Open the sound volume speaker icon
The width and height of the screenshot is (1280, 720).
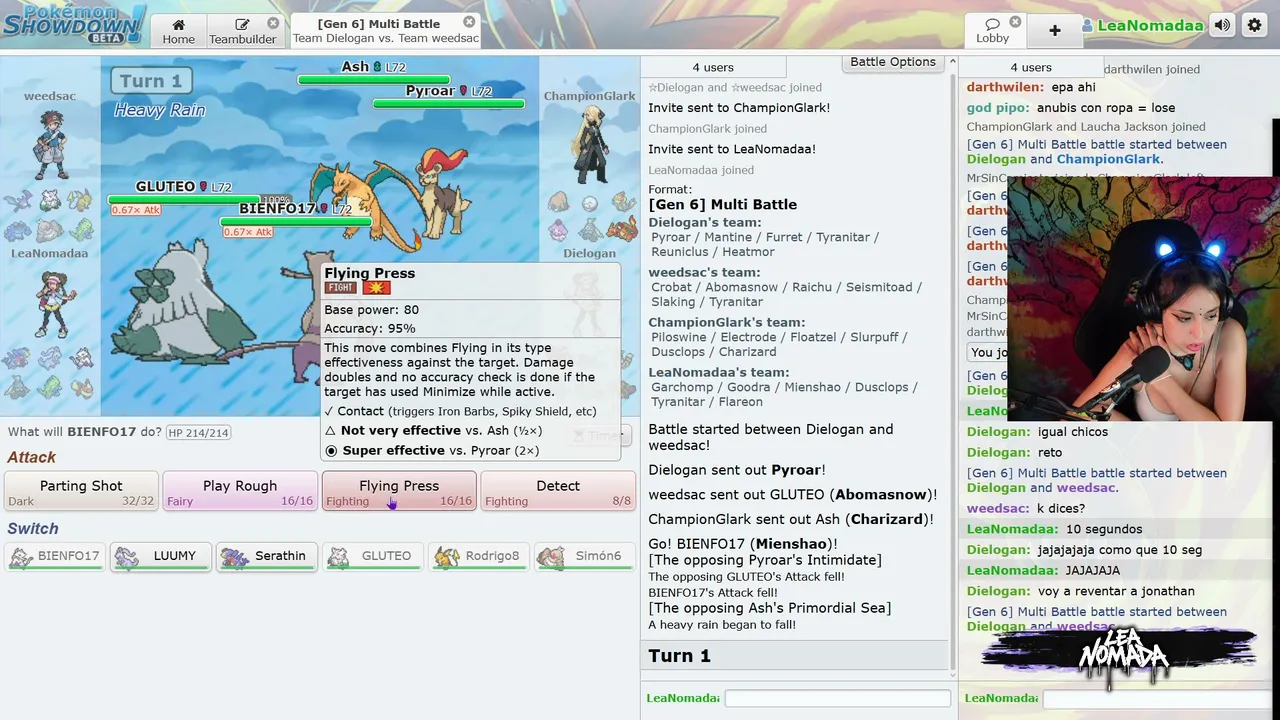point(1222,26)
